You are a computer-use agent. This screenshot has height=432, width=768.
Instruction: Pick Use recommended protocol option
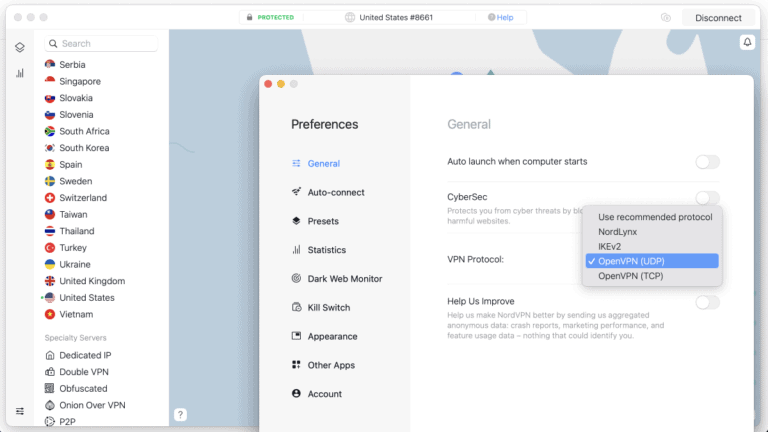pyautogui.click(x=654, y=217)
